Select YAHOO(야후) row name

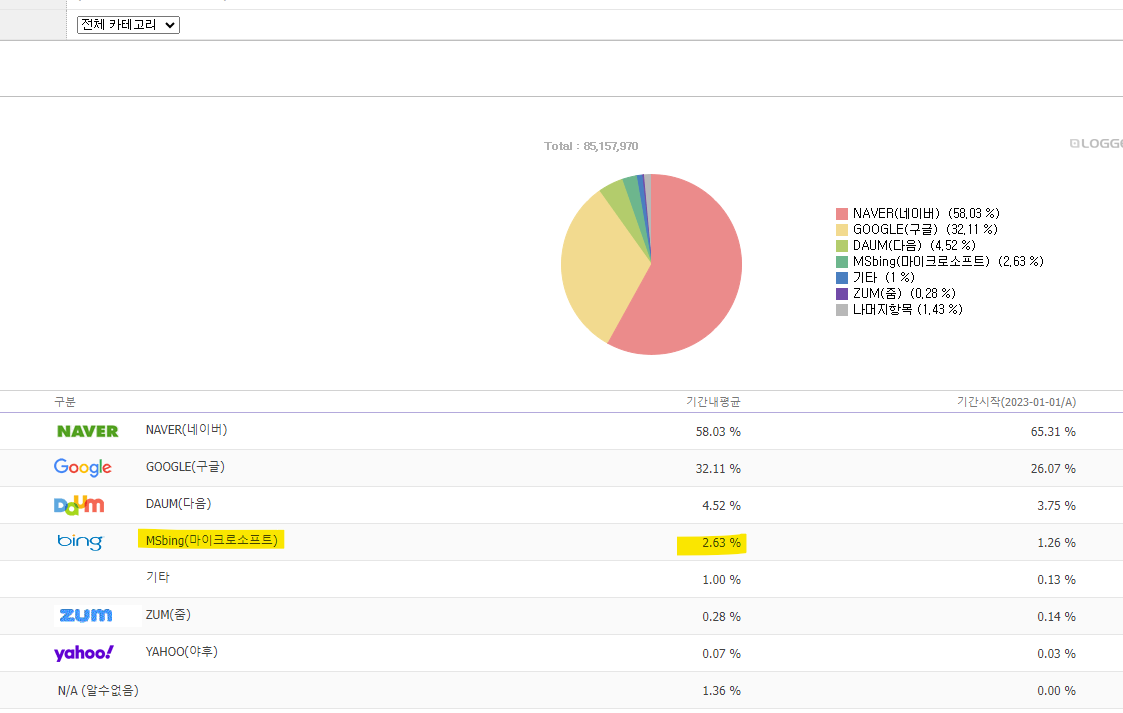pyautogui.click(x=182, y=652)
